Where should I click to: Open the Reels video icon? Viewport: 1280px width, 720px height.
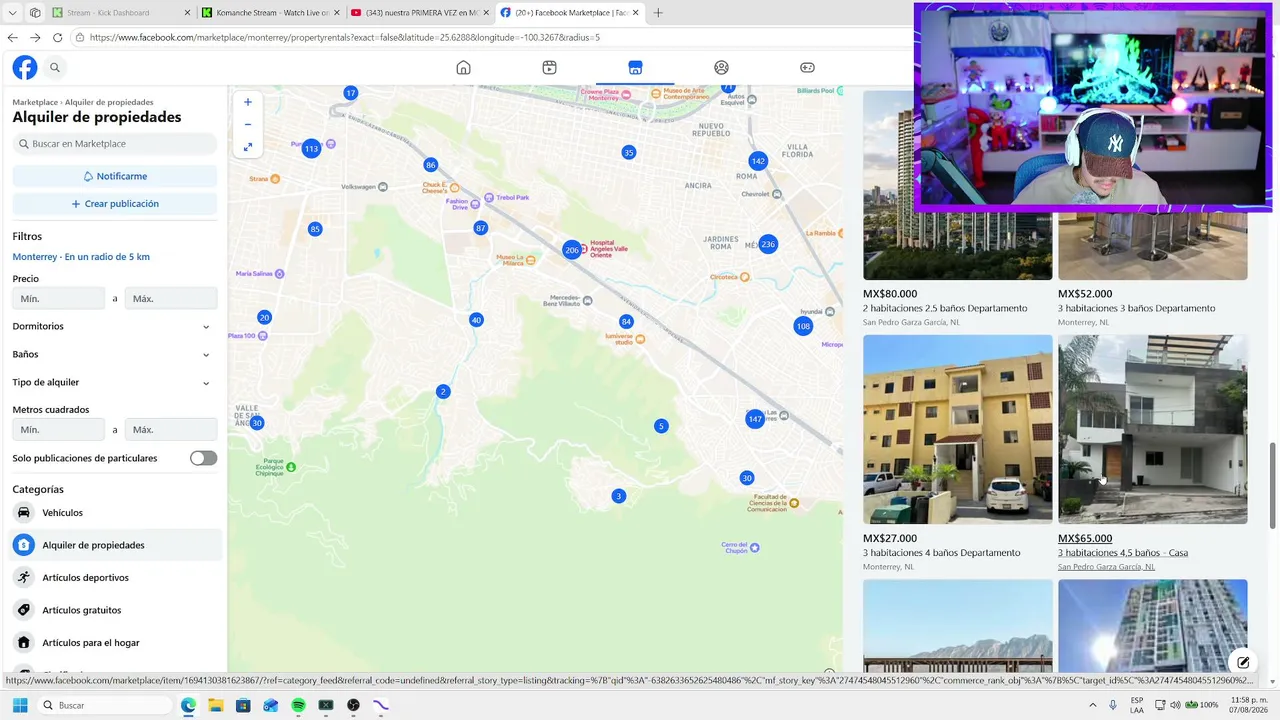pos(549,68)
